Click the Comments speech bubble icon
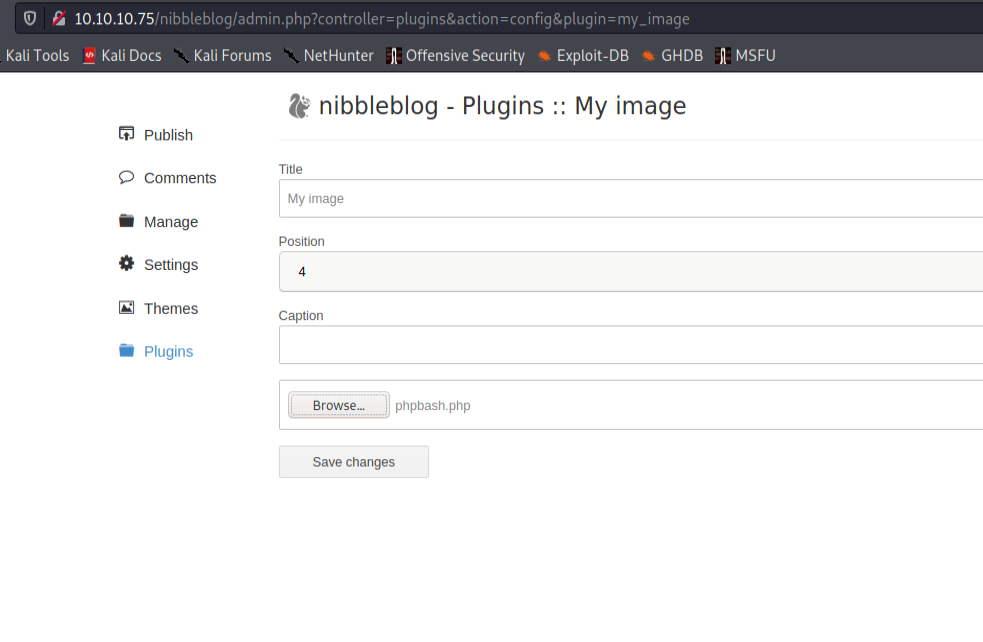983x642 pixels. pyautogui.click(x=126, y=177)
